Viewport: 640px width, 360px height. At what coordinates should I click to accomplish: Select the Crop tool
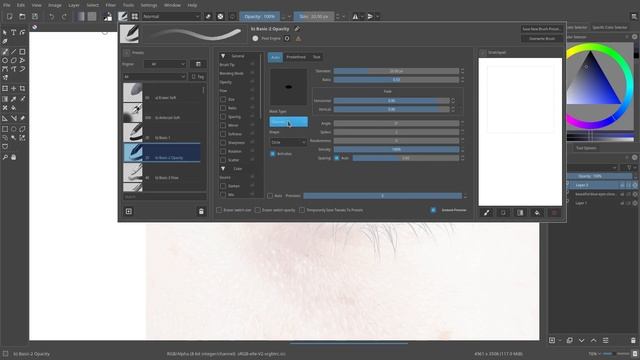(22, 88)
